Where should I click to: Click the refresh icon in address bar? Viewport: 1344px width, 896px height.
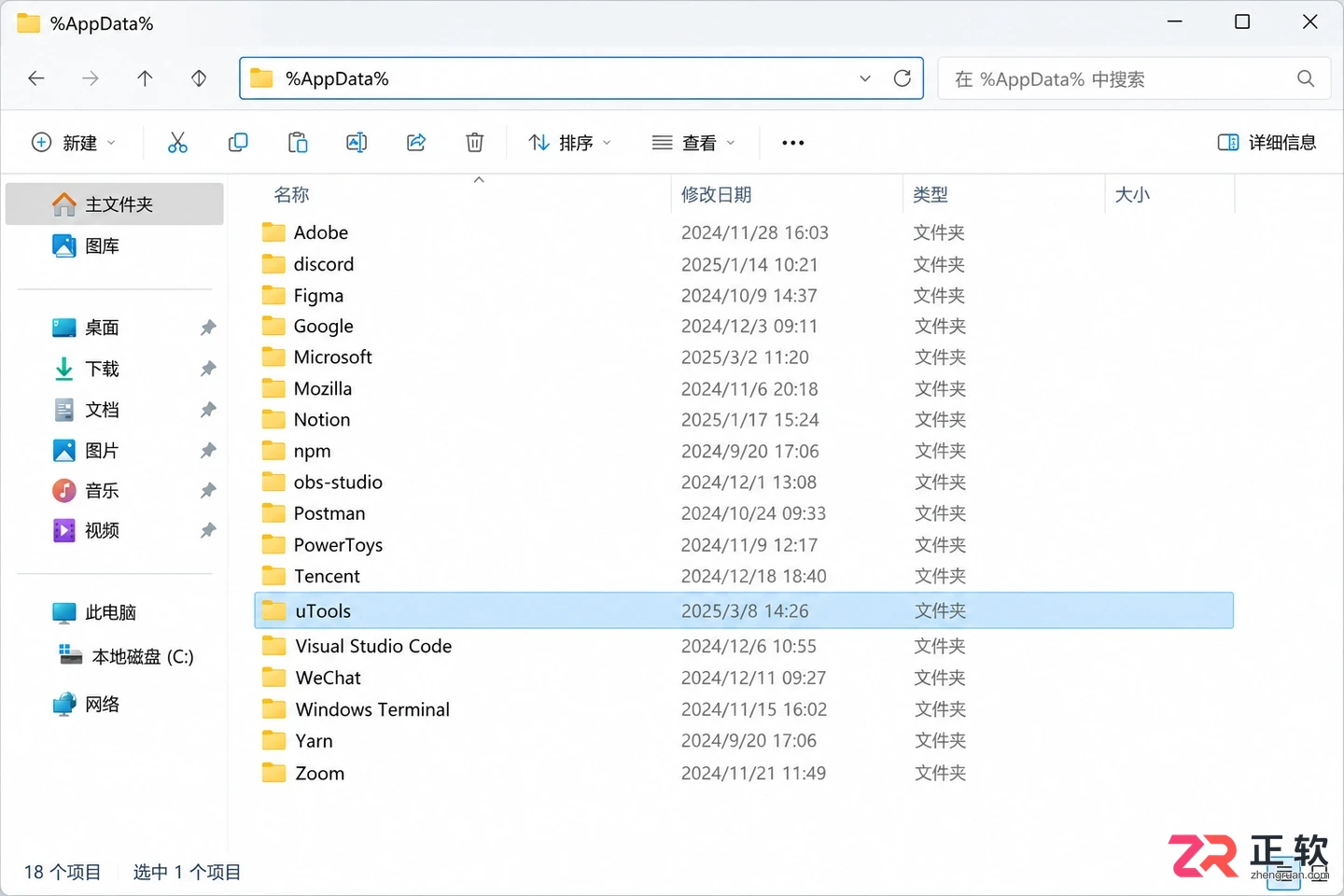tap(903, 78)
